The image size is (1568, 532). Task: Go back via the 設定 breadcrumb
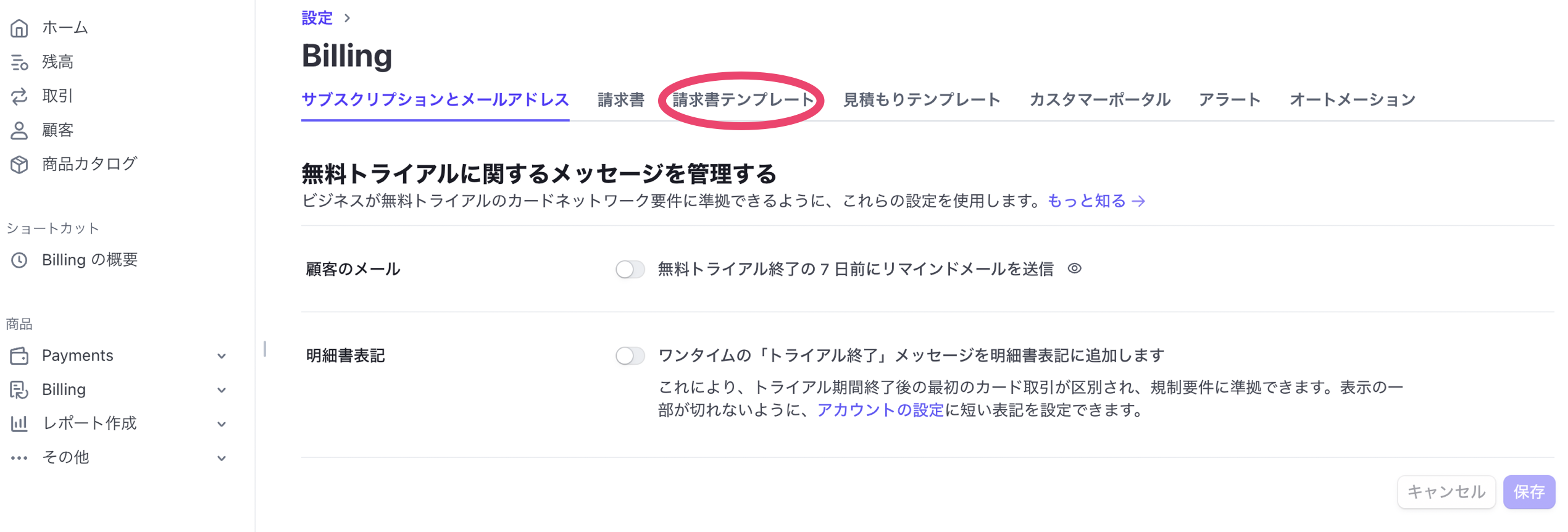(x=317, y=18)
